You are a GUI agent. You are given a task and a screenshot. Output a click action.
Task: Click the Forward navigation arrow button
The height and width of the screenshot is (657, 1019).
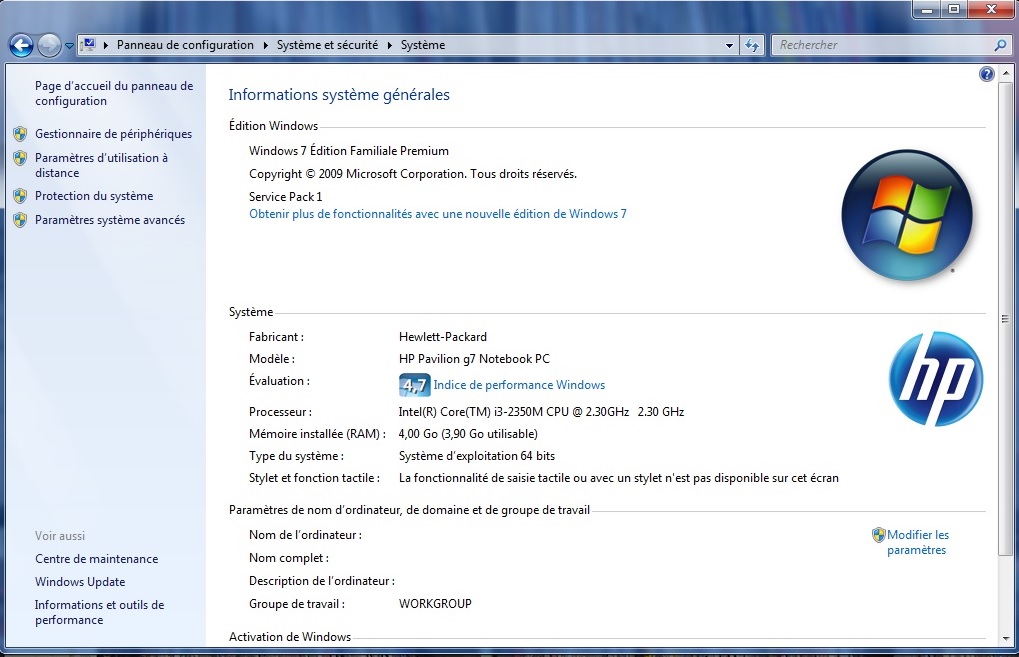49,45
